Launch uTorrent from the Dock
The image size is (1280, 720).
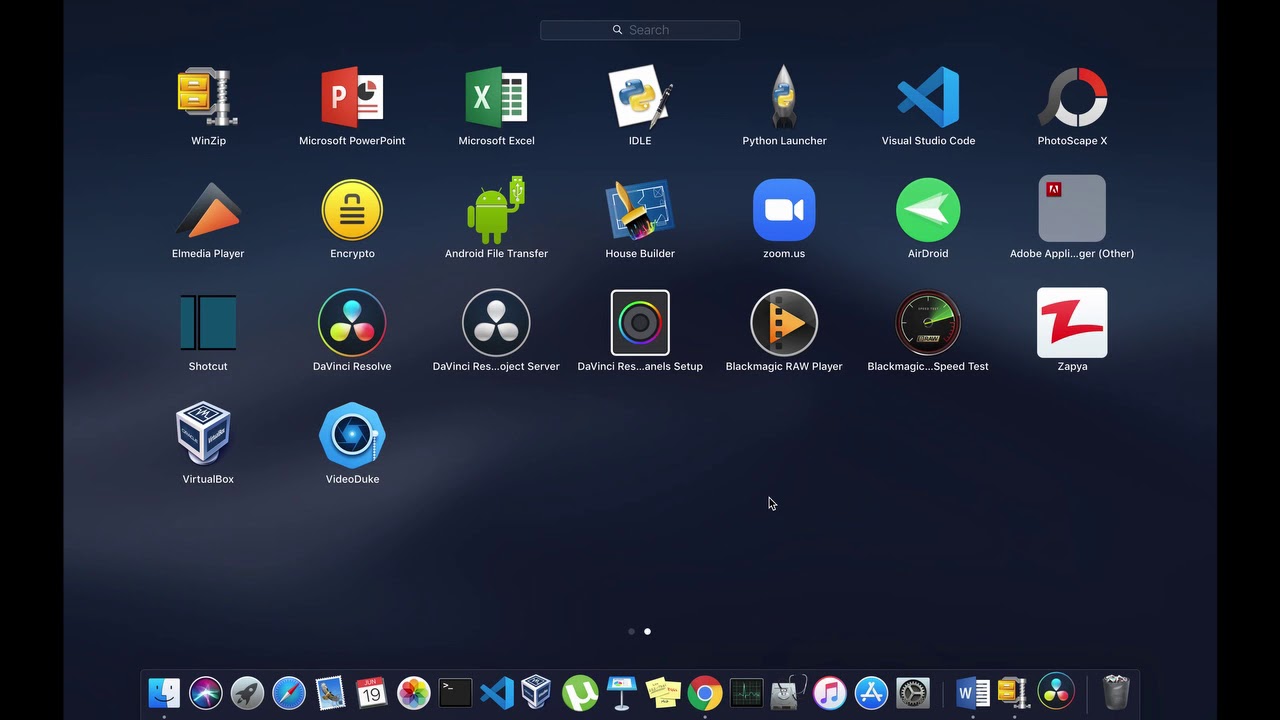pos(580,693)
